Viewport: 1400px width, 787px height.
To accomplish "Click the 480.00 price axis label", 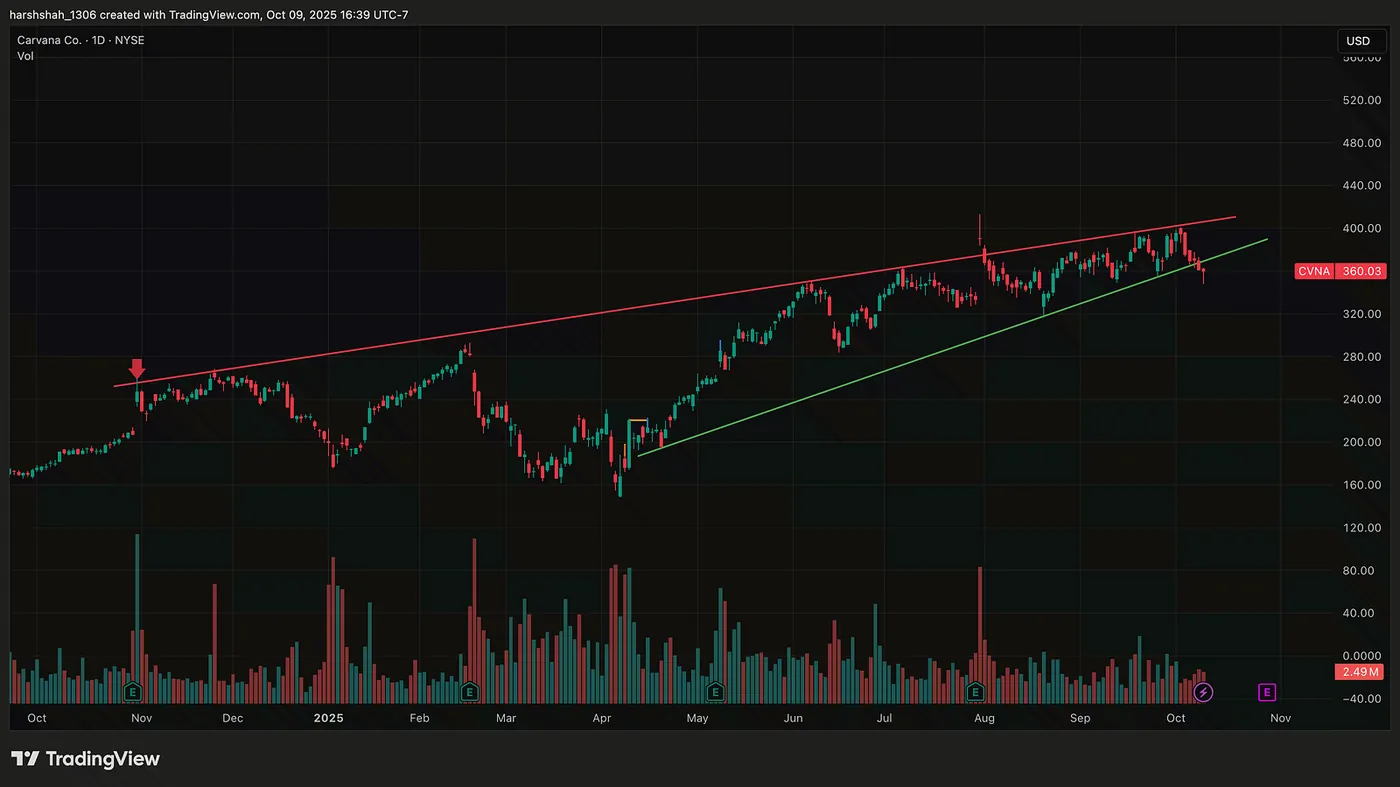I will 1362,143.
